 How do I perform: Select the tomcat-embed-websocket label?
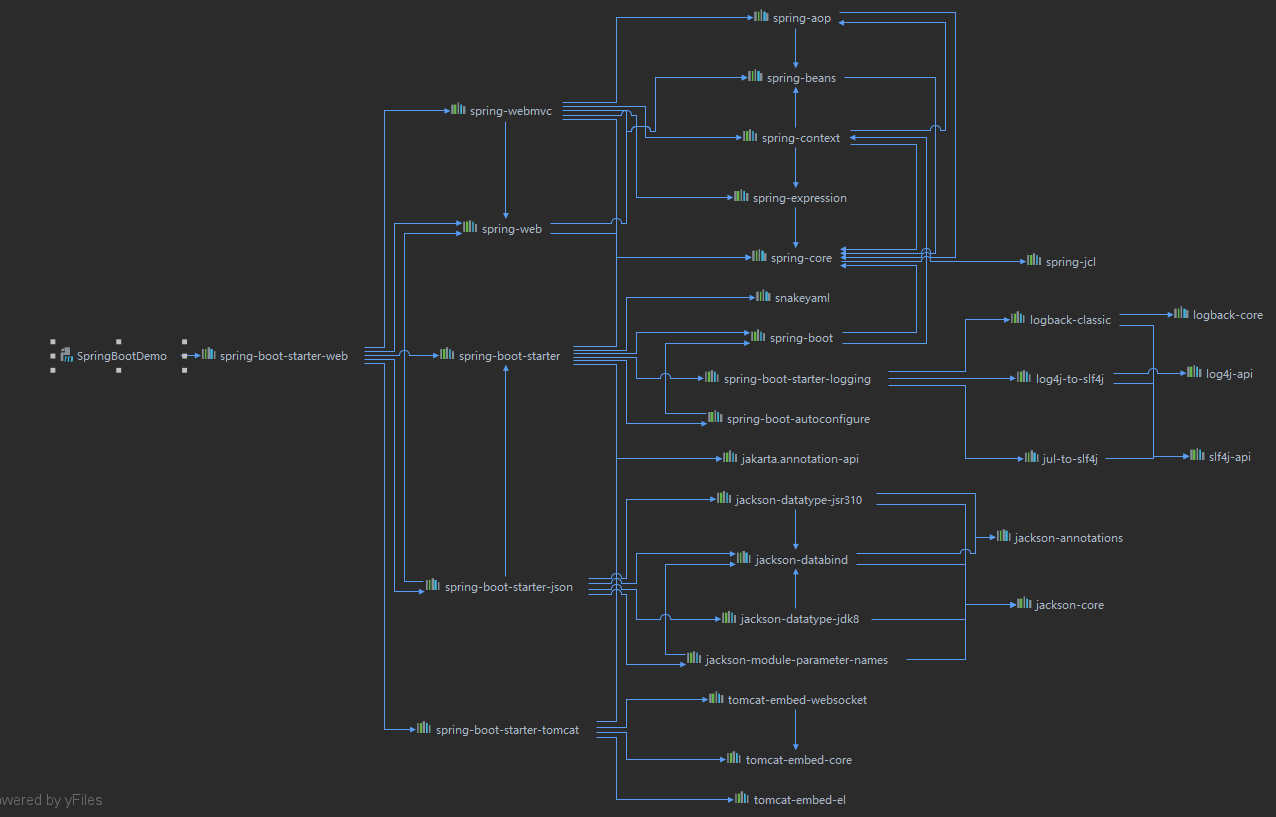point(797,699)
